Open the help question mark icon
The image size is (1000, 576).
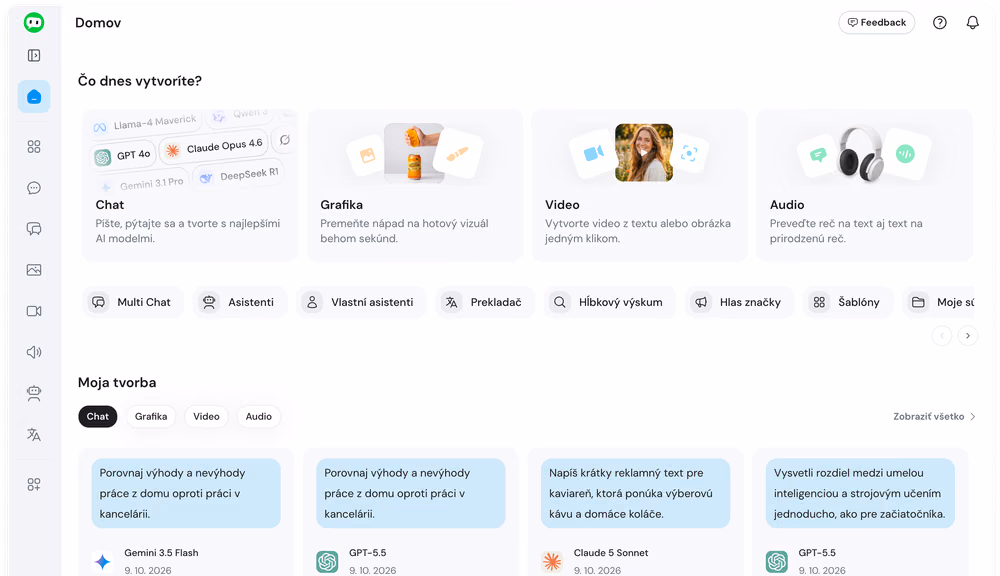pyautogui.click(x=939, y=22)
